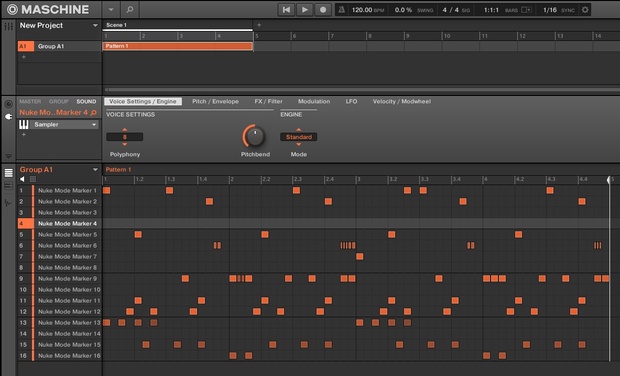
Task: Select the MASTER channel tab
Action: pyautogui.click(x=30, y=102)
